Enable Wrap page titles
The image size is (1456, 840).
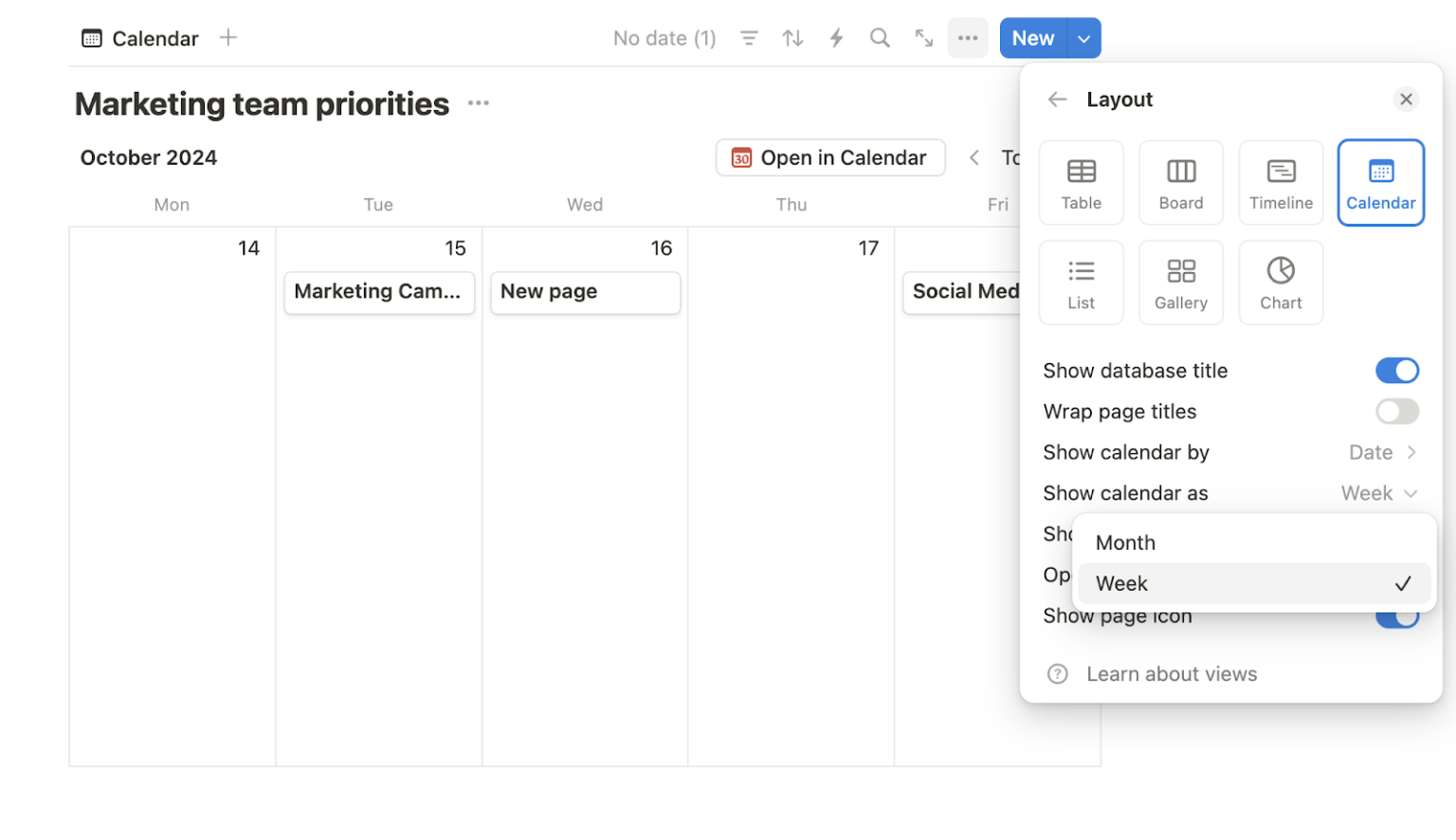pyautogui.click(x=1397, y=411)
